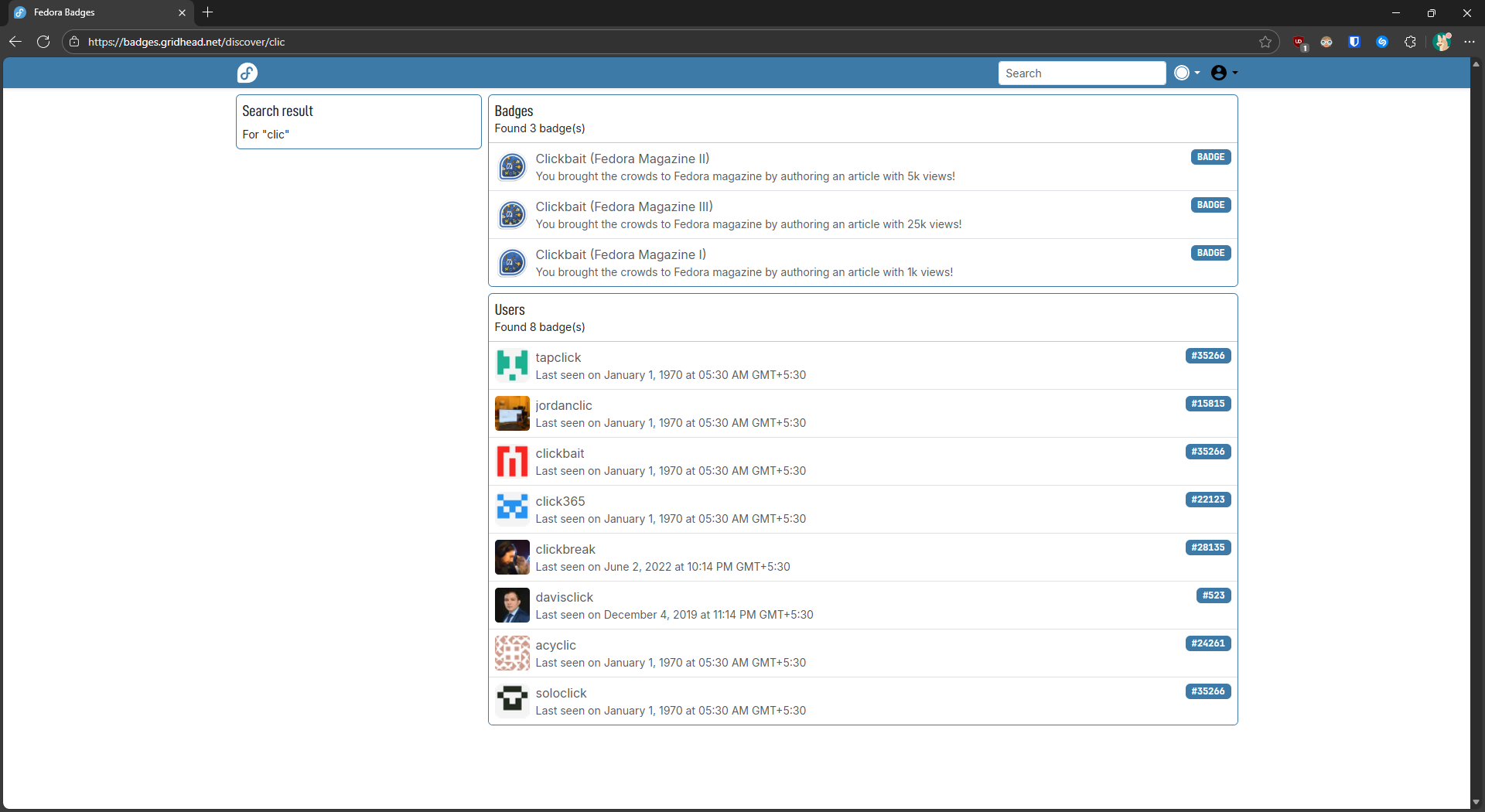
Task: Open Clickbait (Fedora Magazine II) badge
Action: (x=622, y=159)
